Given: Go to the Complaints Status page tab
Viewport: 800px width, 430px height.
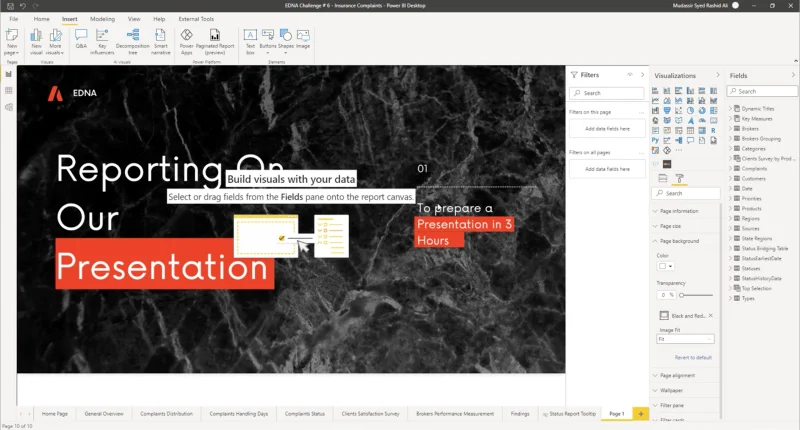Looking at the screenshot, I should 305,414.
